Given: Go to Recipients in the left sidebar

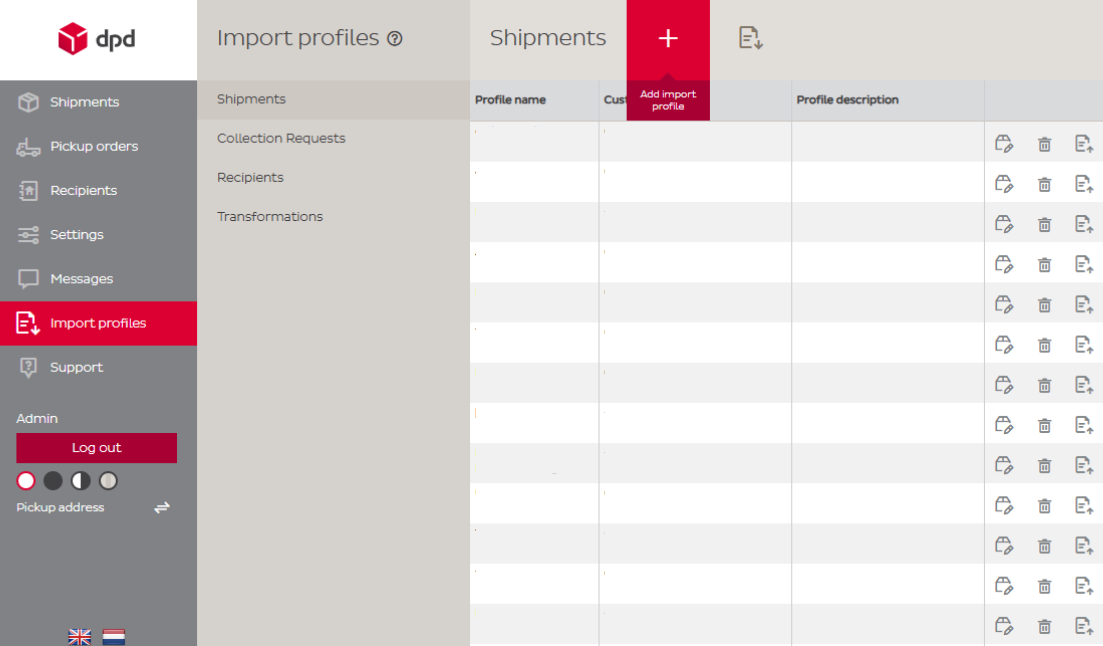Looking at the screenshot, I should pos(98,191).
